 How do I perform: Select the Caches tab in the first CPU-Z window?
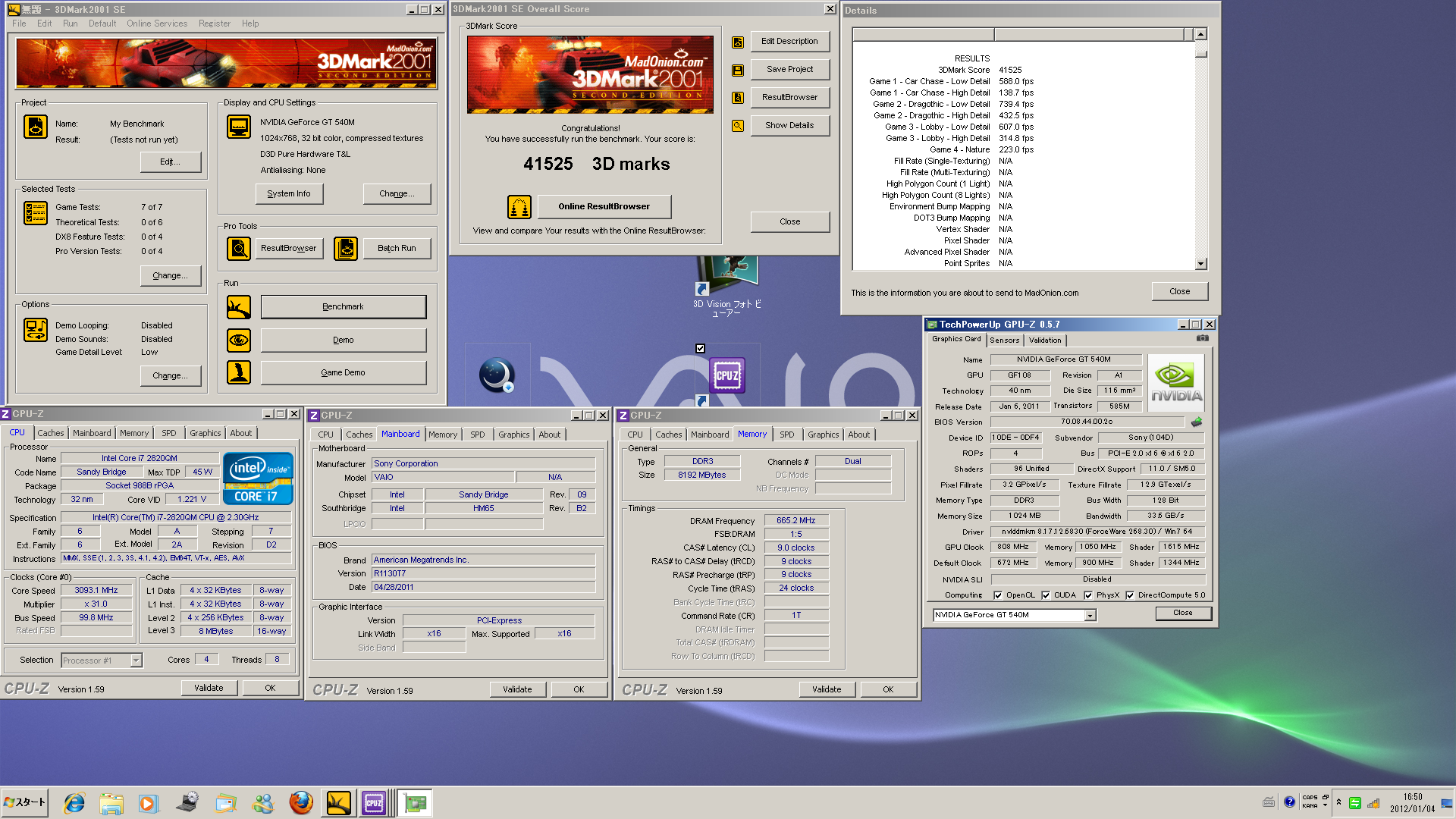pos(51,433)
